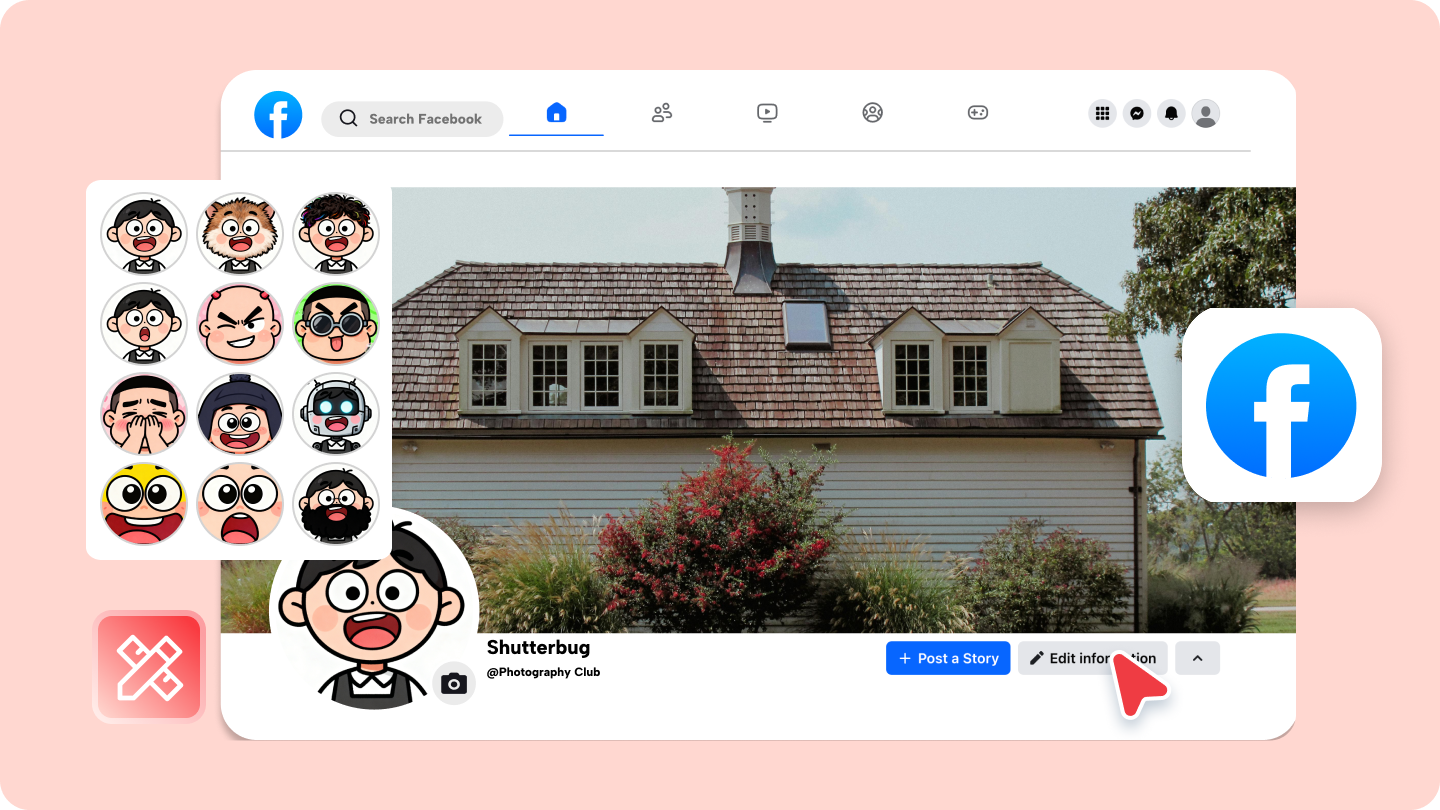The width and height of the screenshot is (1440, 810).
Task: Open the Facebook home logo
Action: click(x=278, y=114)
